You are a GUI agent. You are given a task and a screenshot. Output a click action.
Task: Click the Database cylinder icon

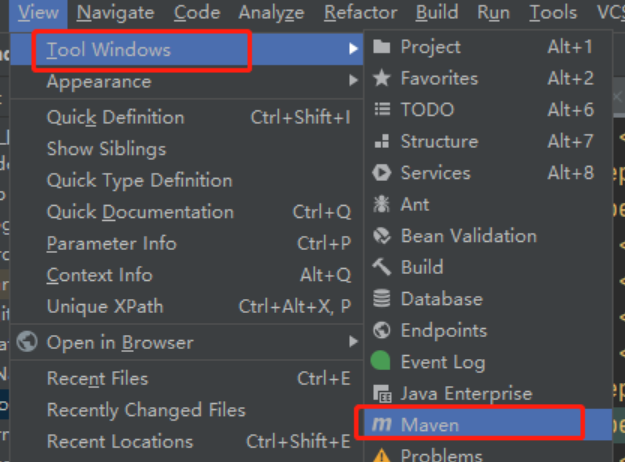point(381,299)
